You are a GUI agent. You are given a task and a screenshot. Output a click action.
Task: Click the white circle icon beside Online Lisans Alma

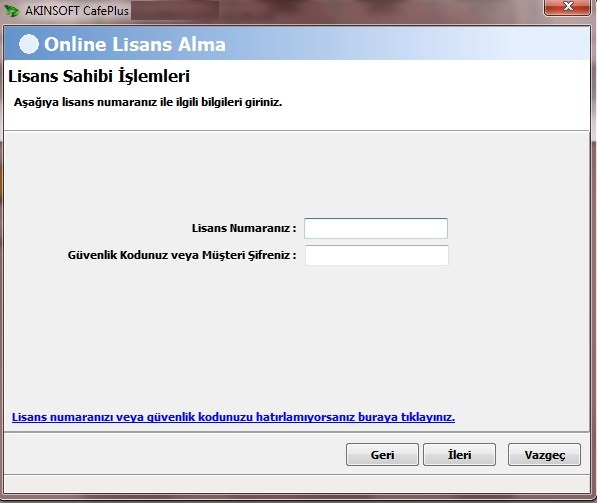(x=29, y=44)
